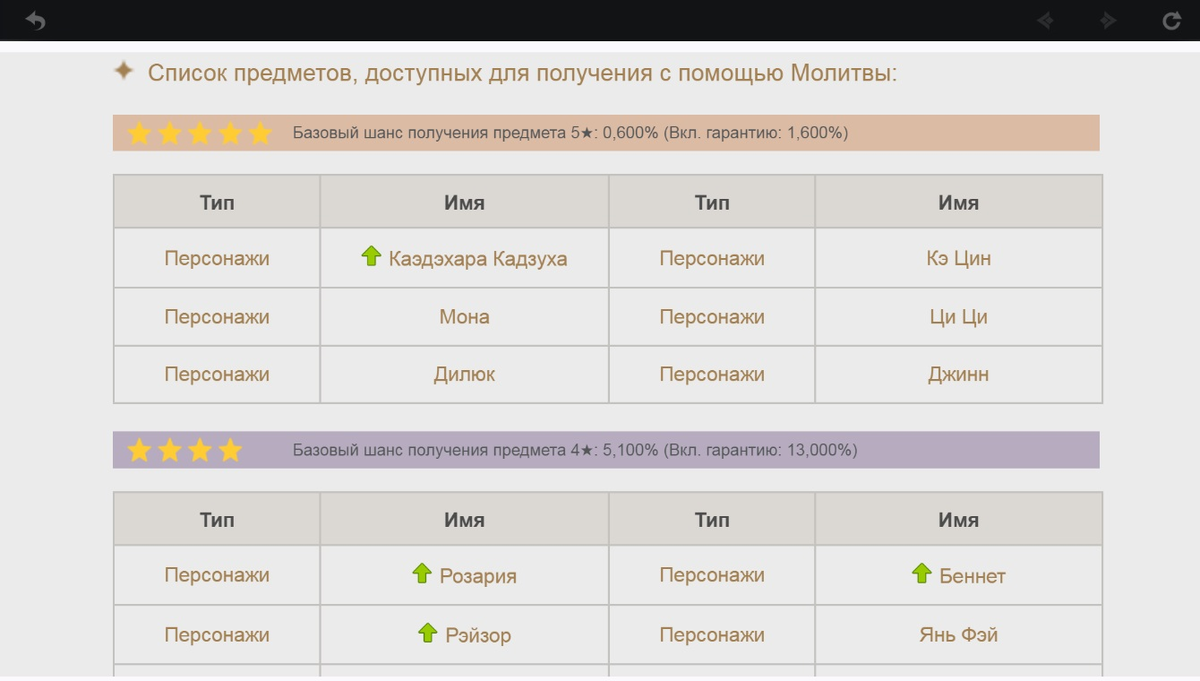This screenshot has width=1200, height=681.
Task: Select the Ци Ци name cell
Action: 959,317
